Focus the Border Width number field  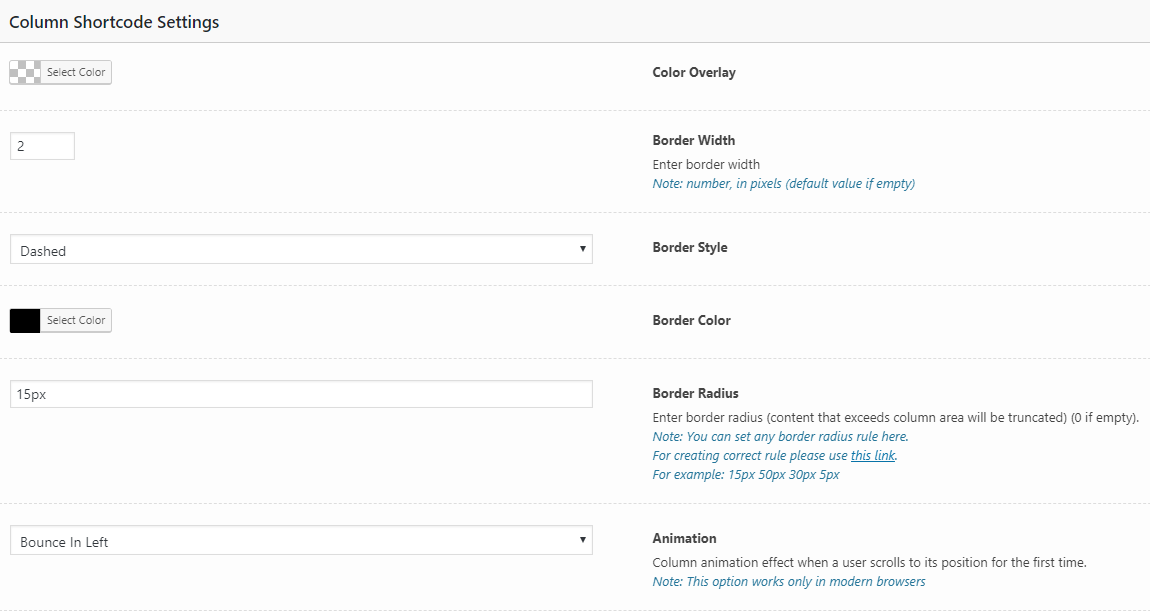point(43,146)
